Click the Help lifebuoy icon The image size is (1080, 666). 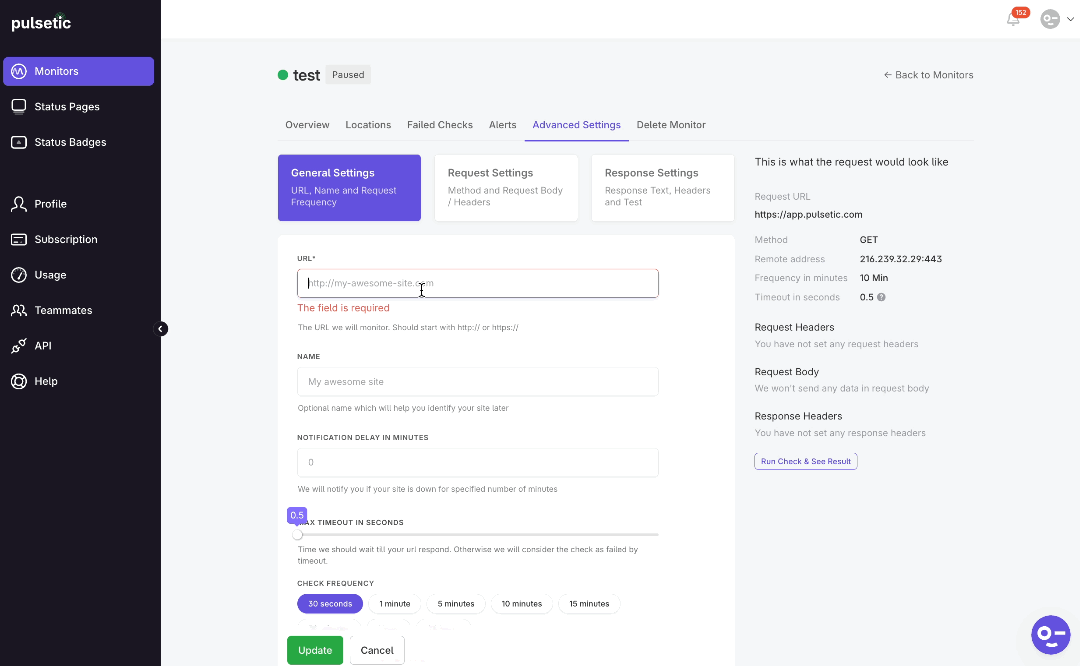pyautogui.click(x=19, y=381)
